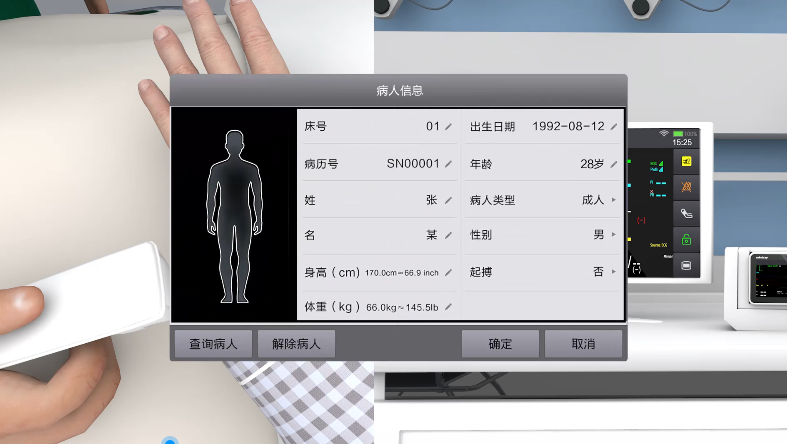Click the 姓 value 张
This screenshot has width=787, height=444.
pyautogui.click(x=432, y=200)
